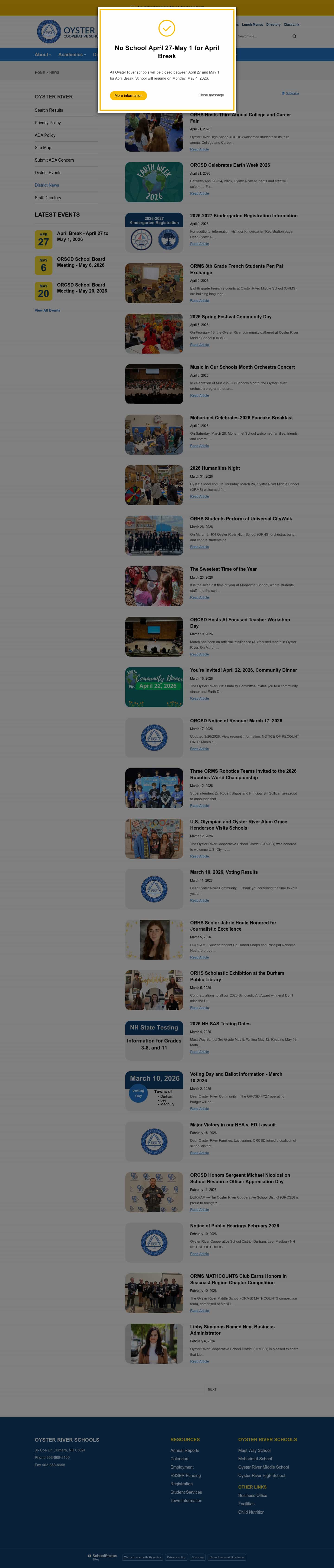
Task: Open the April Break event title
Action: 83,236
